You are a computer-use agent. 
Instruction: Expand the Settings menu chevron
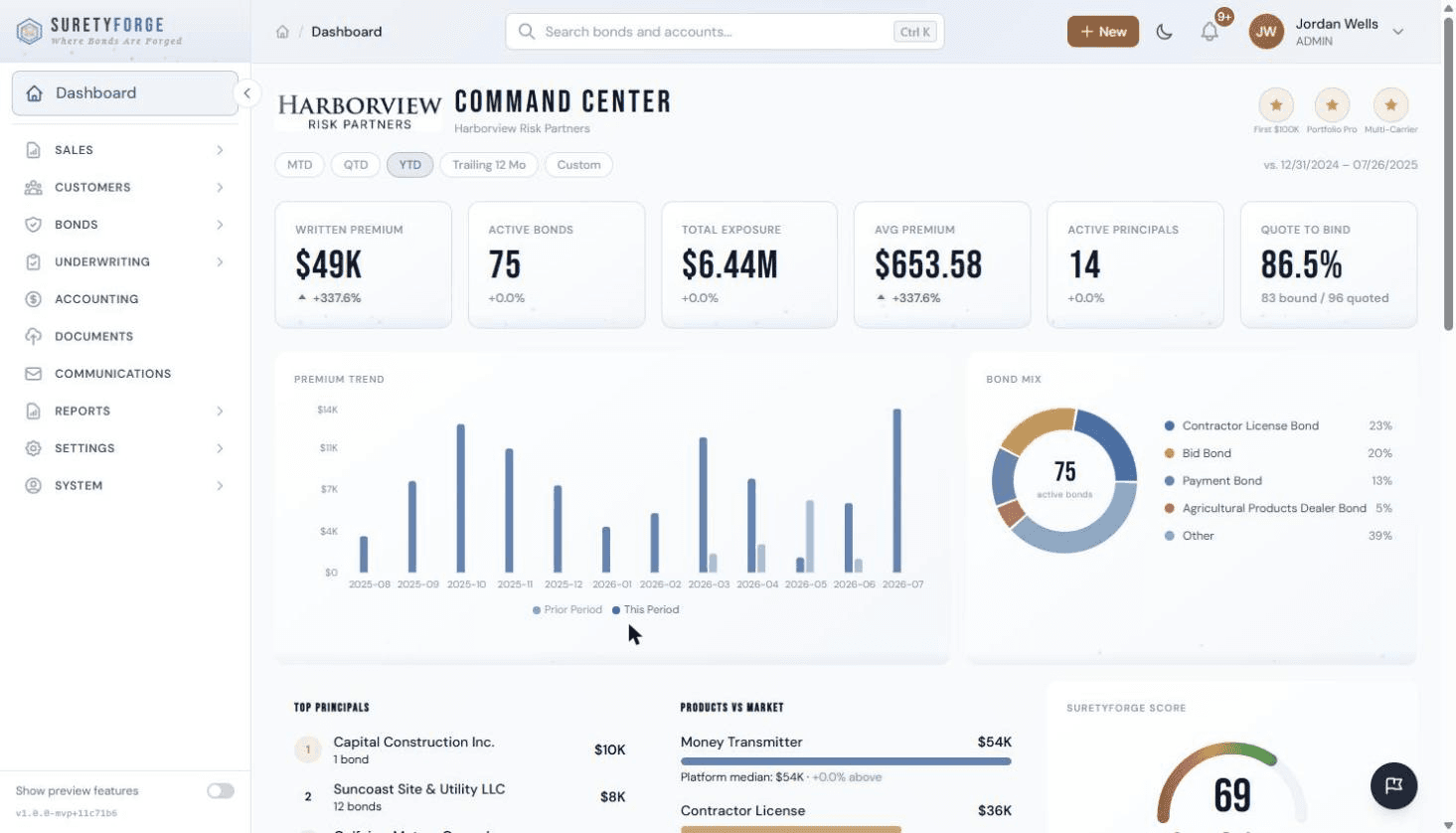(x=220, y=448)
